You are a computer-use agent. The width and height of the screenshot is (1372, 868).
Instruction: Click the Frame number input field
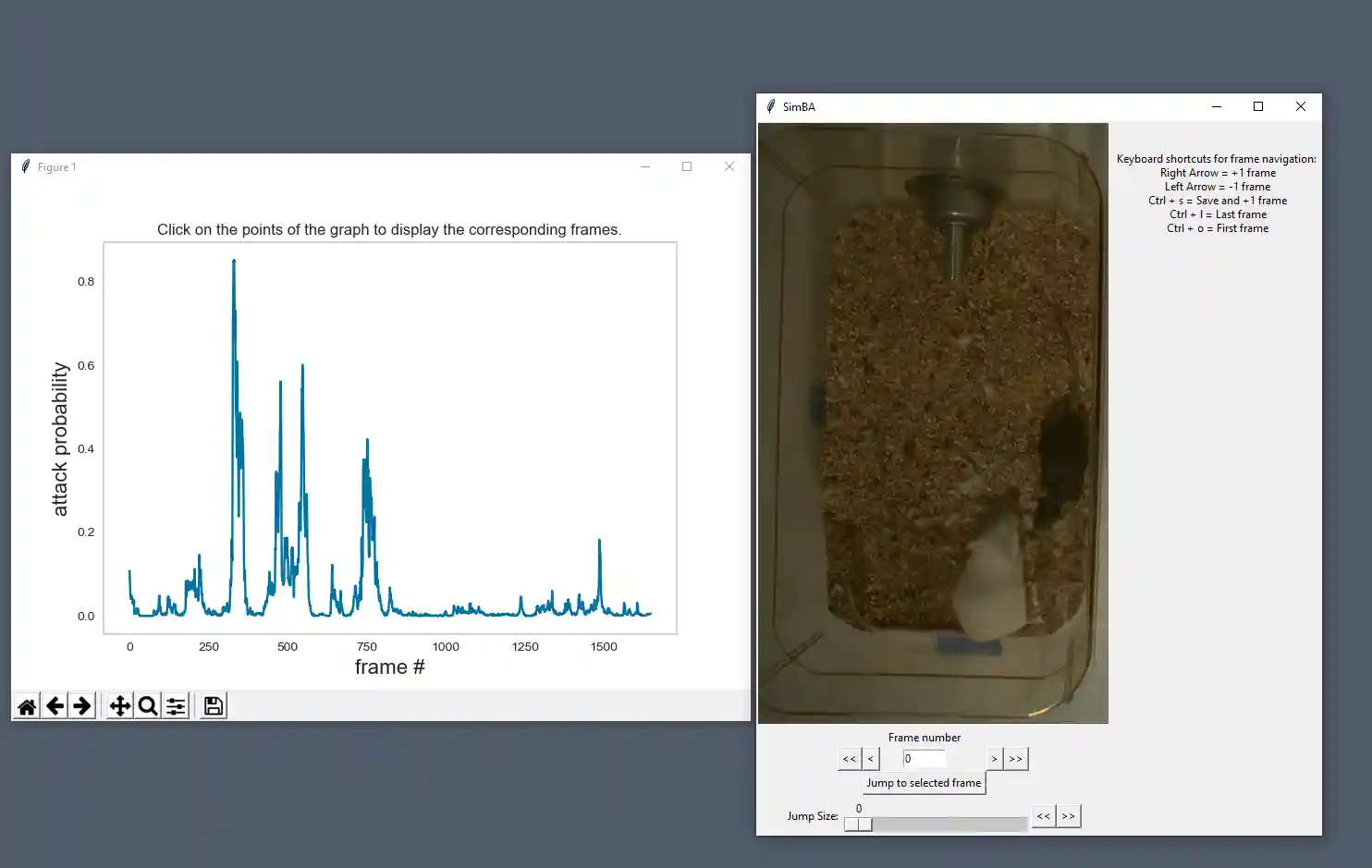point(924,759)
